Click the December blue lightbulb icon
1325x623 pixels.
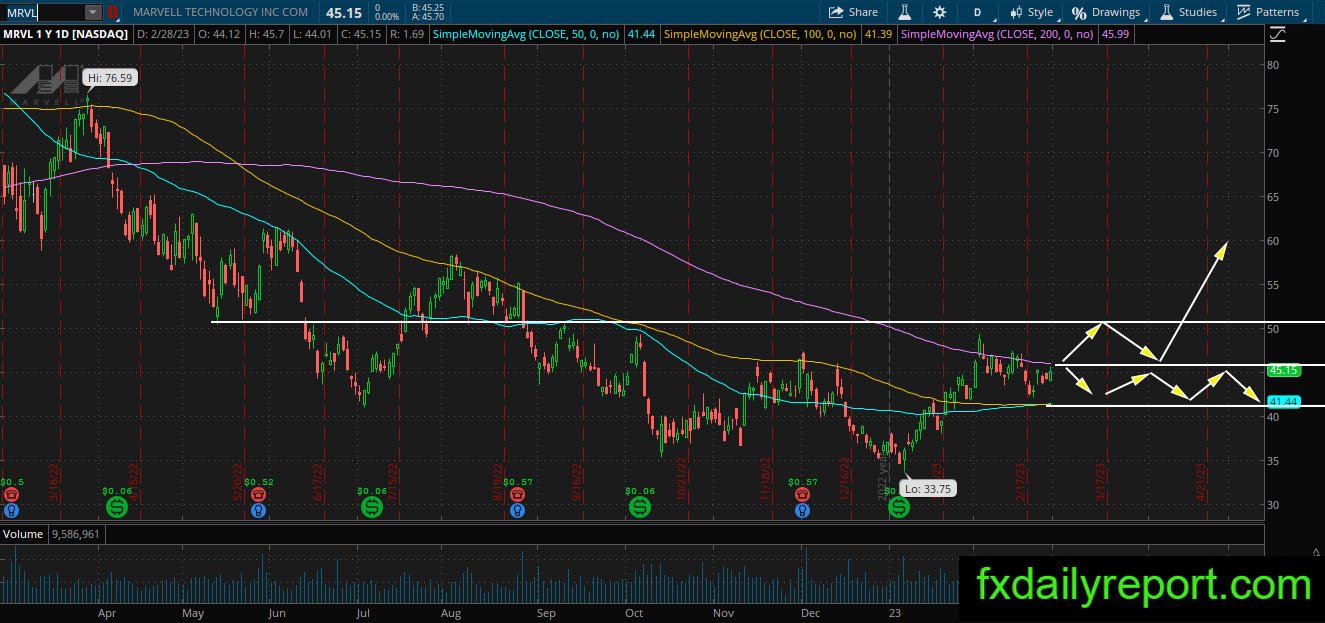(x=802, y=510)
